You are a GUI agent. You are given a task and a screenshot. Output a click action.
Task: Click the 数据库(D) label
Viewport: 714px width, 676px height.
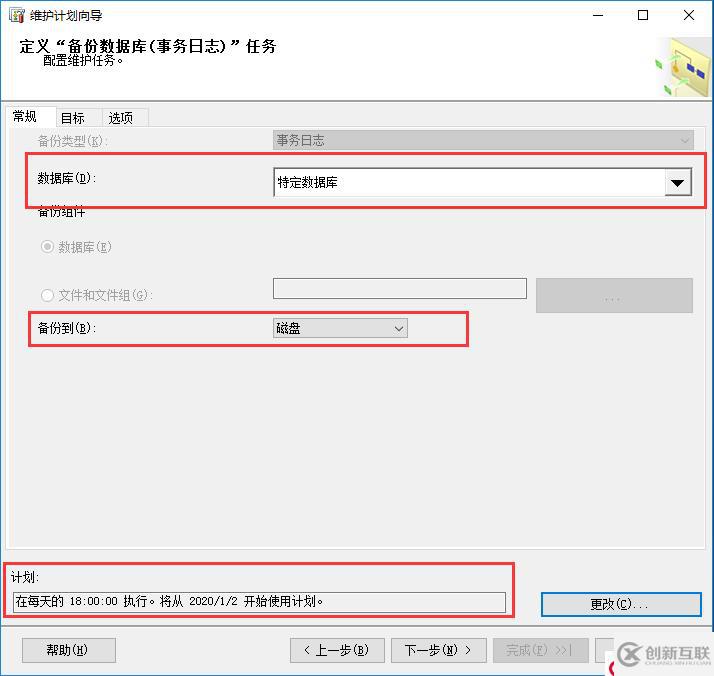(x=67, y=178)
